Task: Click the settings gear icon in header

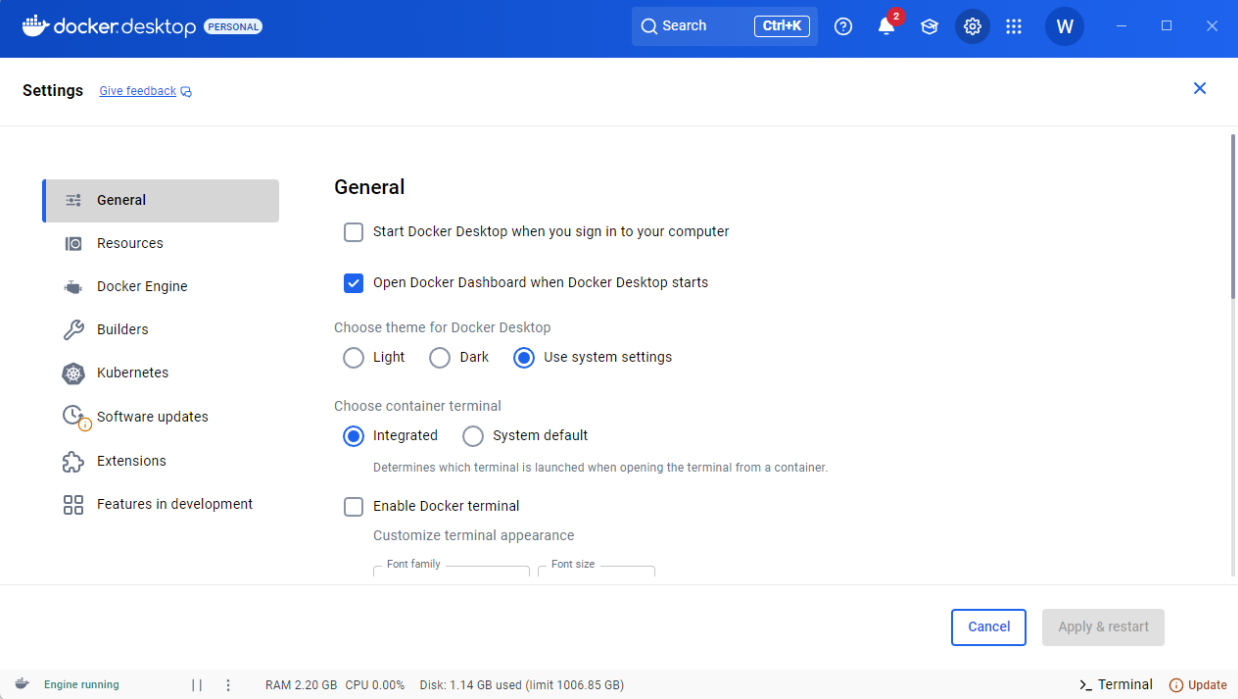Action: pyautogui.click(x=972, y=27)
